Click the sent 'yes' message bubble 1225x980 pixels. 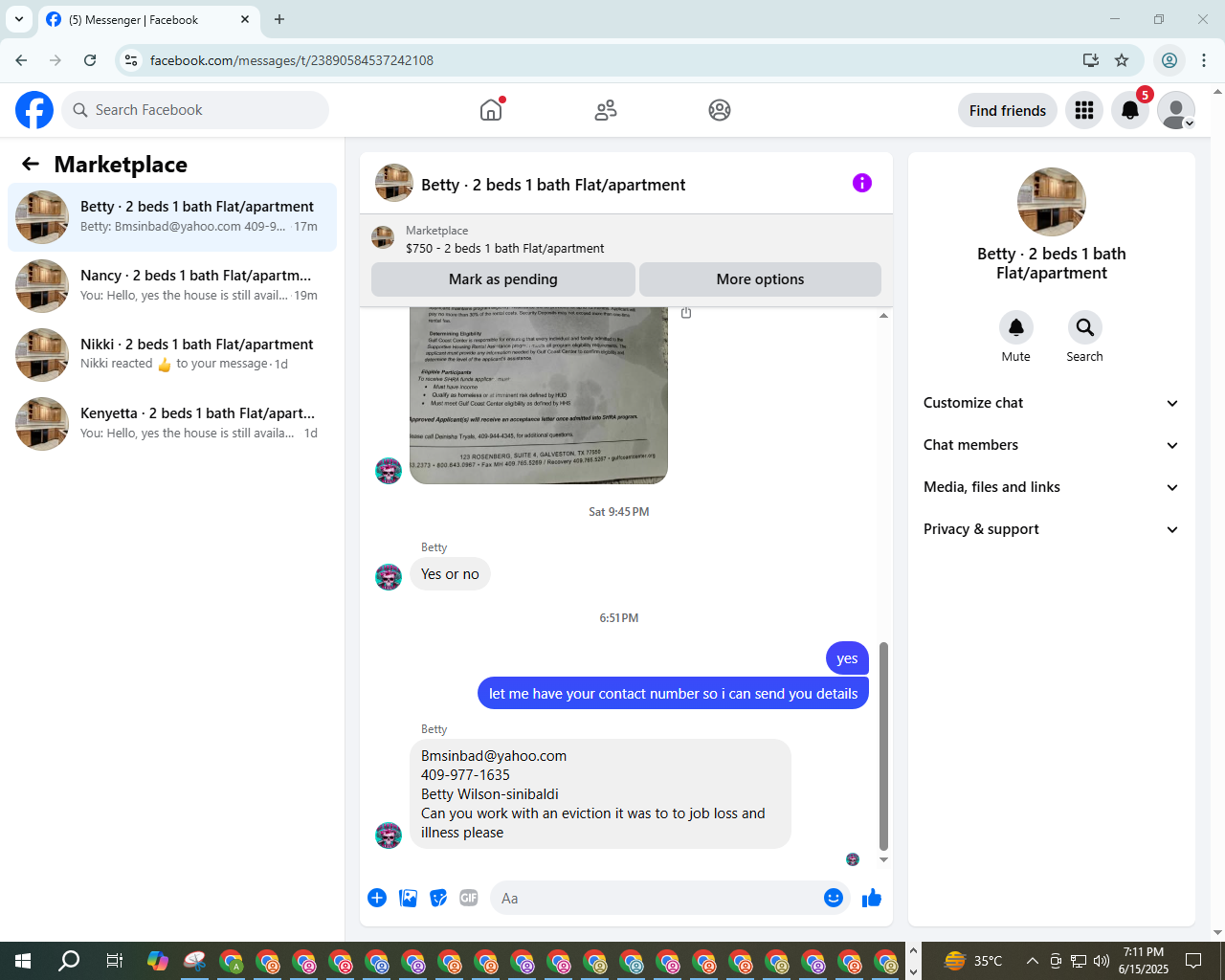click(847, 658)
